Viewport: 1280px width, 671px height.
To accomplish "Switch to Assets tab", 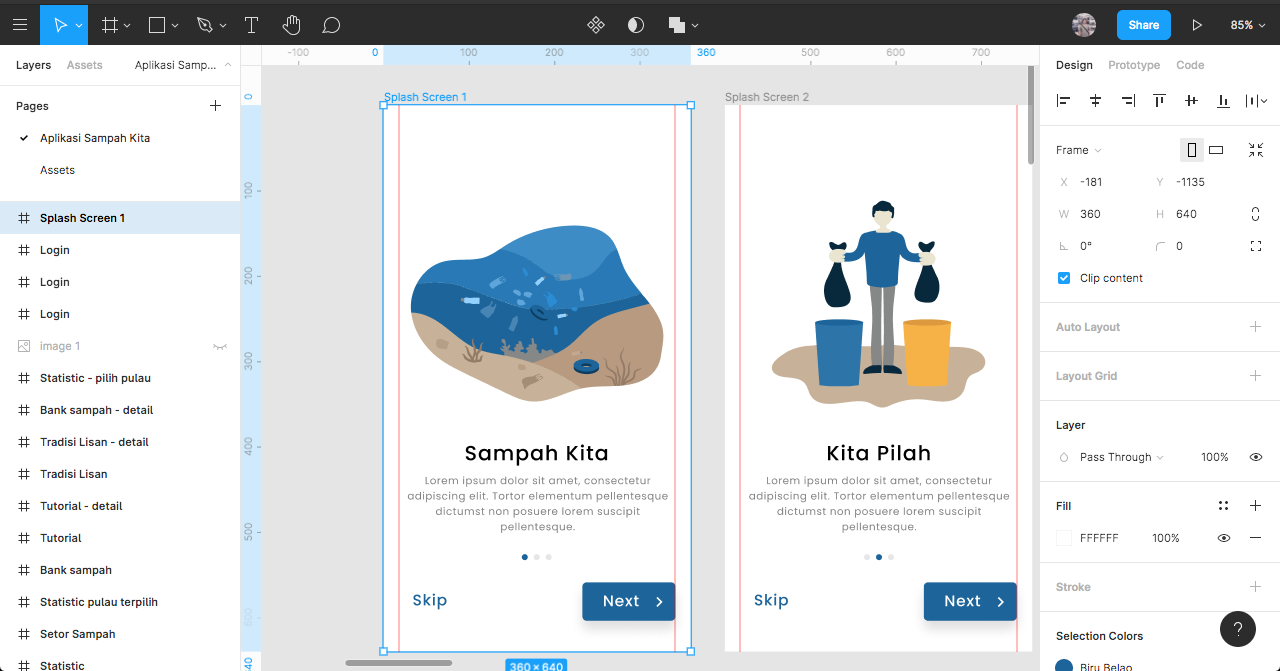I will (84, 65).
